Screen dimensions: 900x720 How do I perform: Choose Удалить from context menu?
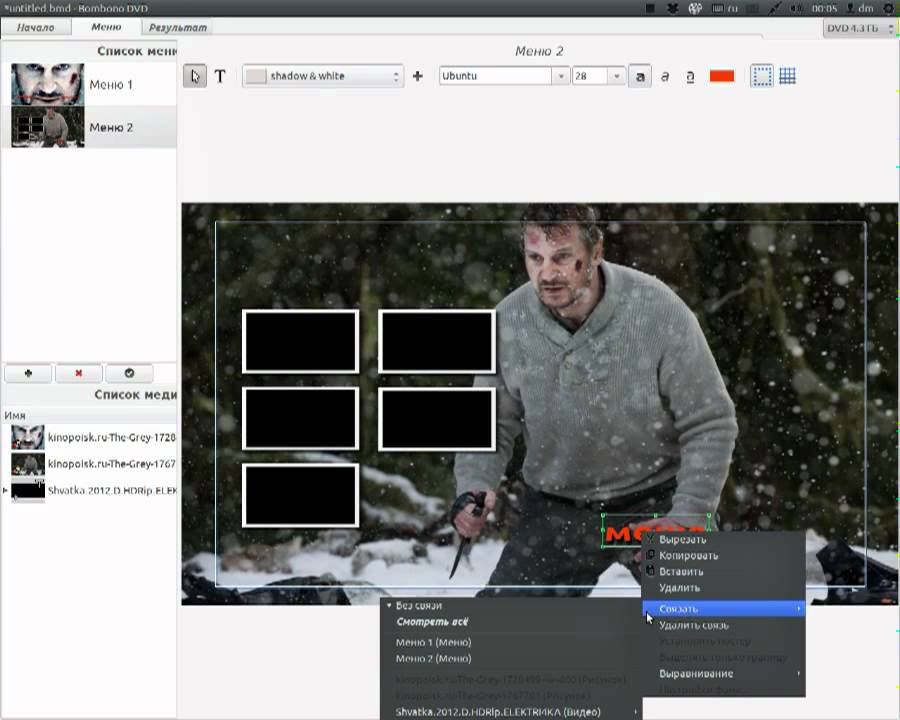click(723, 587)
